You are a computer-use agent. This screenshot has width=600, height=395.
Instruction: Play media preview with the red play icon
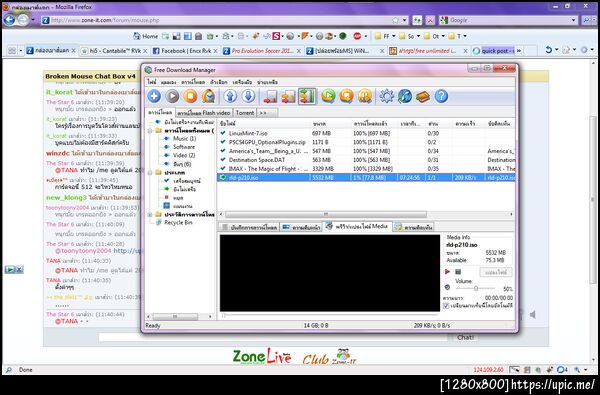(447, 272)
